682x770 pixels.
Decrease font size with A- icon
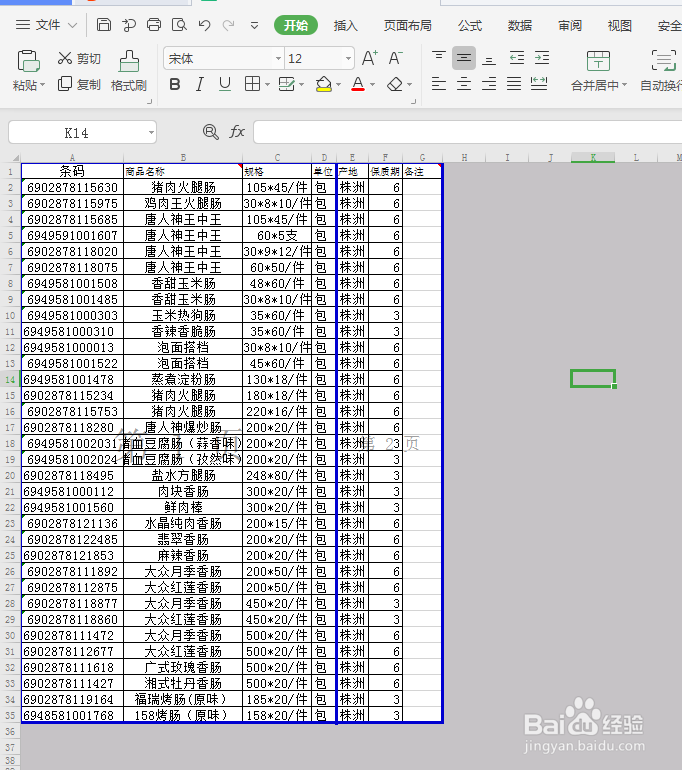pos(395,58)
